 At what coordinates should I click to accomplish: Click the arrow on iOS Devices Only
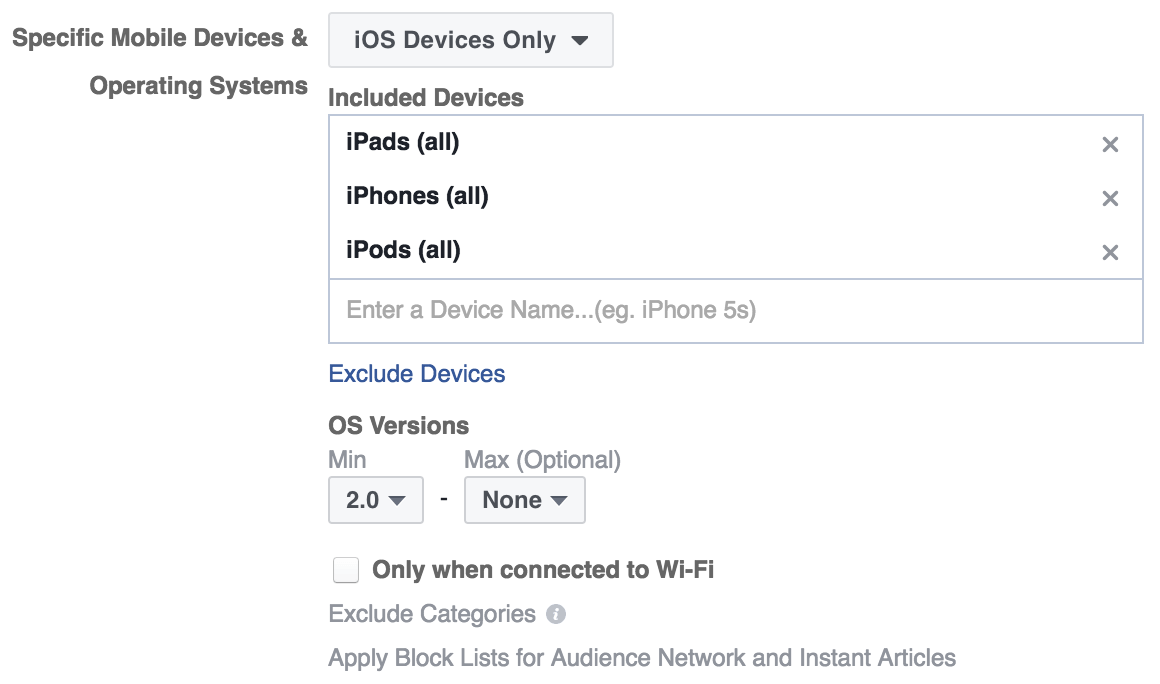click(x=580, y=40)
